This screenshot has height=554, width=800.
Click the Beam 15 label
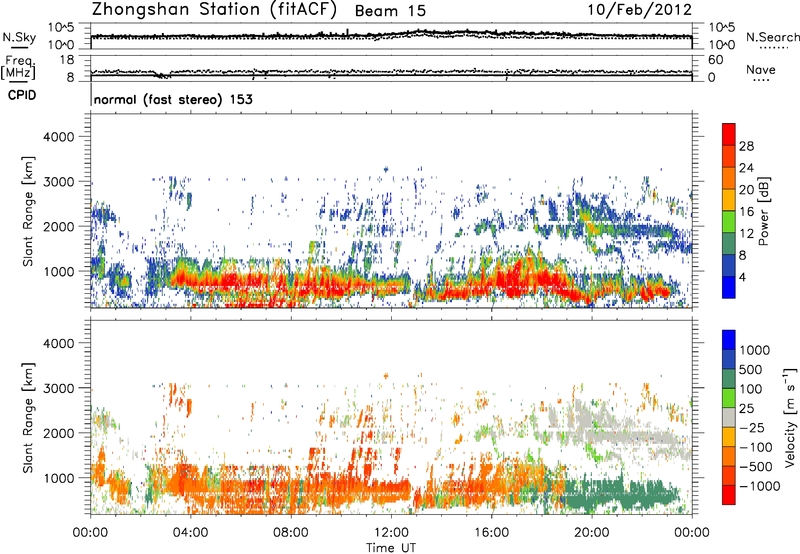(390, 11)
